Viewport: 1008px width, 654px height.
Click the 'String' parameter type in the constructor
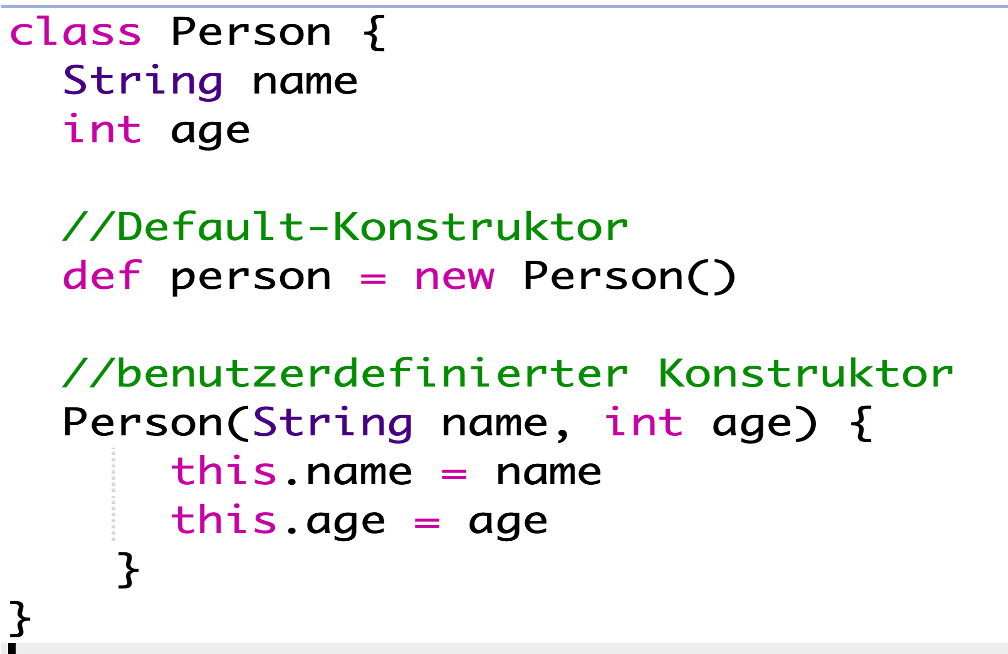pos(332,423)
